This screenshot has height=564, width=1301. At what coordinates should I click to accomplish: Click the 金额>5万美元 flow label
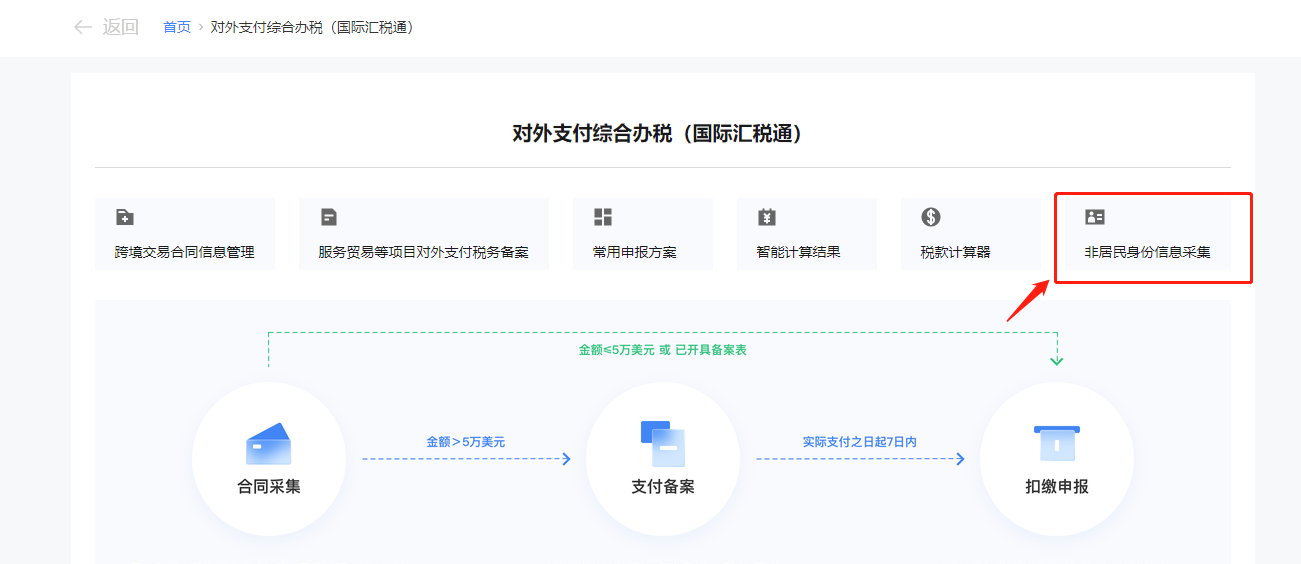pyautogui.click(x=465, y=441)
